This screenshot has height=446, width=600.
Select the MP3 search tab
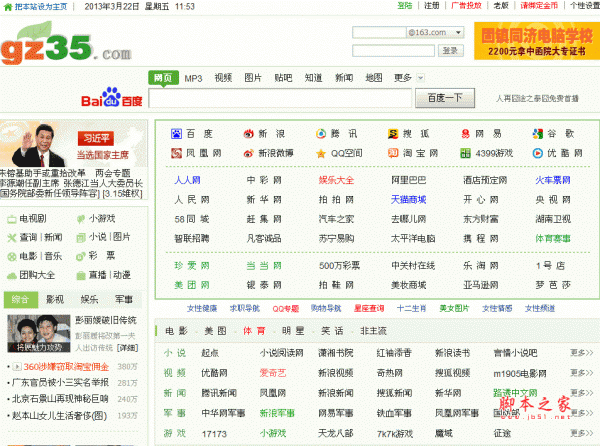pyautogui.click(x=193, y=78)
